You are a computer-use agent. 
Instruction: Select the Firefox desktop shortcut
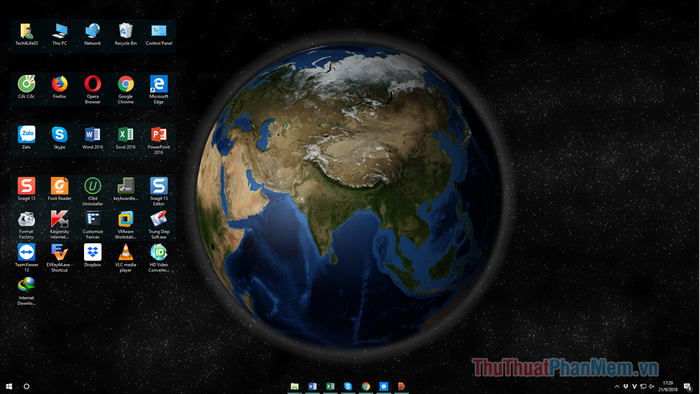[x=59, y=87]
